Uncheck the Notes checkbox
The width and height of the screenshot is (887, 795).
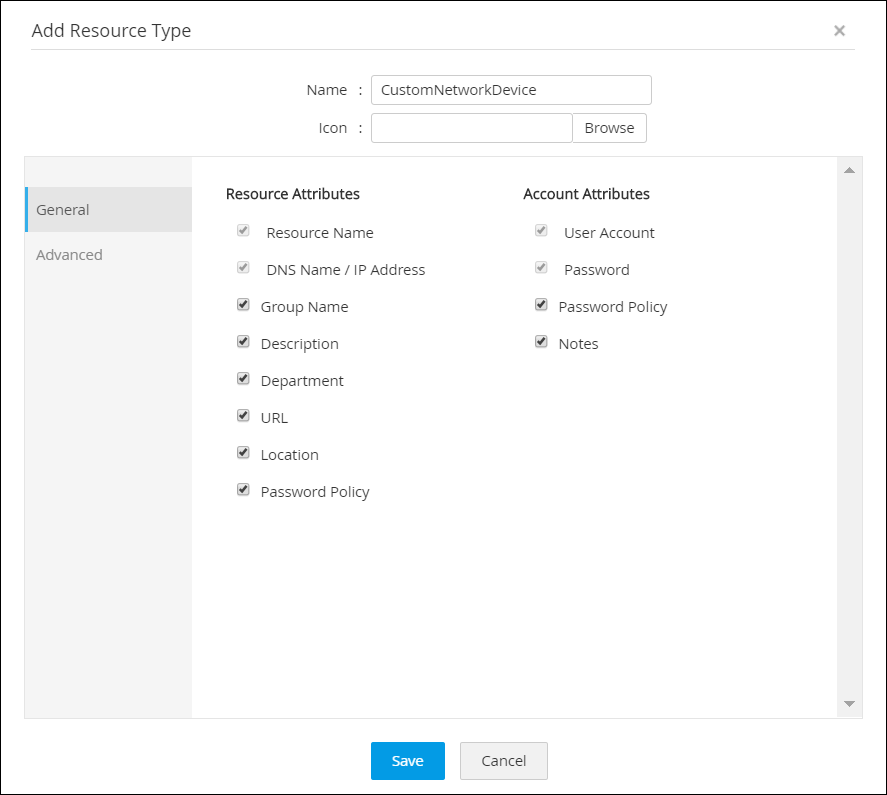[541, 342]
